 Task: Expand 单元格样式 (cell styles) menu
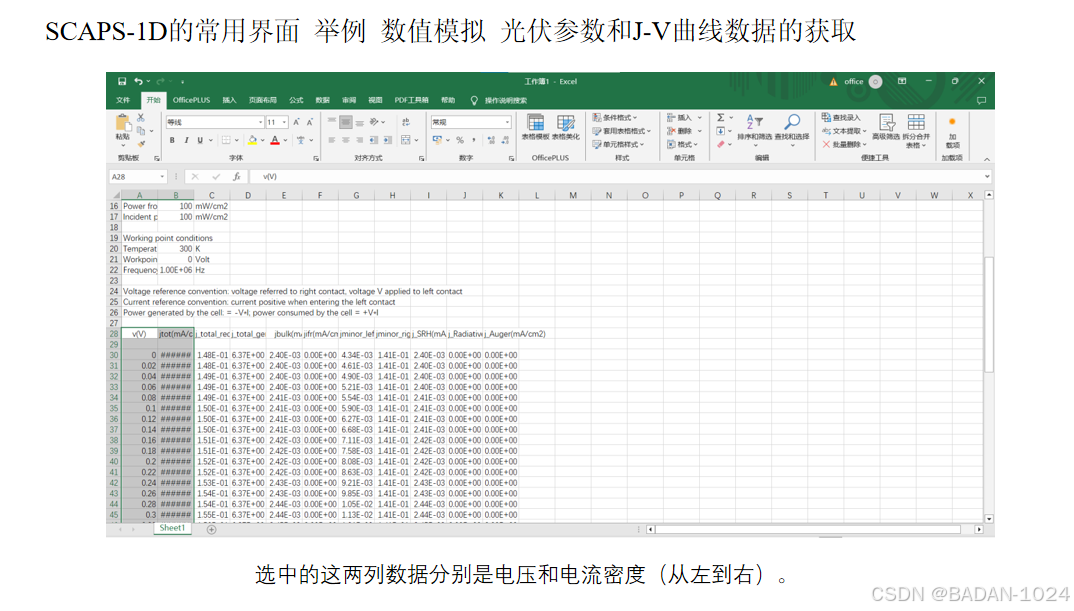click(x=619, y=145)
